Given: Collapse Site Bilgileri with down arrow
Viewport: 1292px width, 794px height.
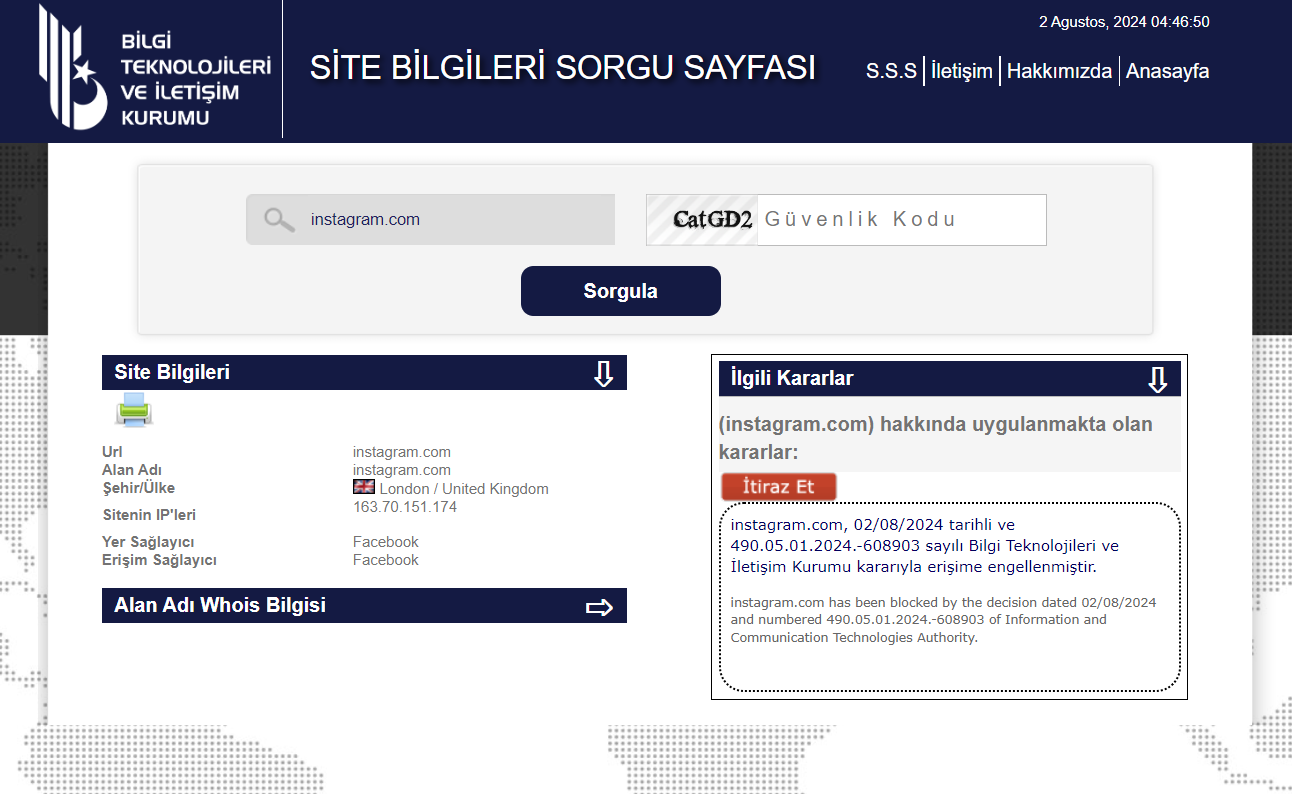Looking at the screenshot, I should coord(603,374).
